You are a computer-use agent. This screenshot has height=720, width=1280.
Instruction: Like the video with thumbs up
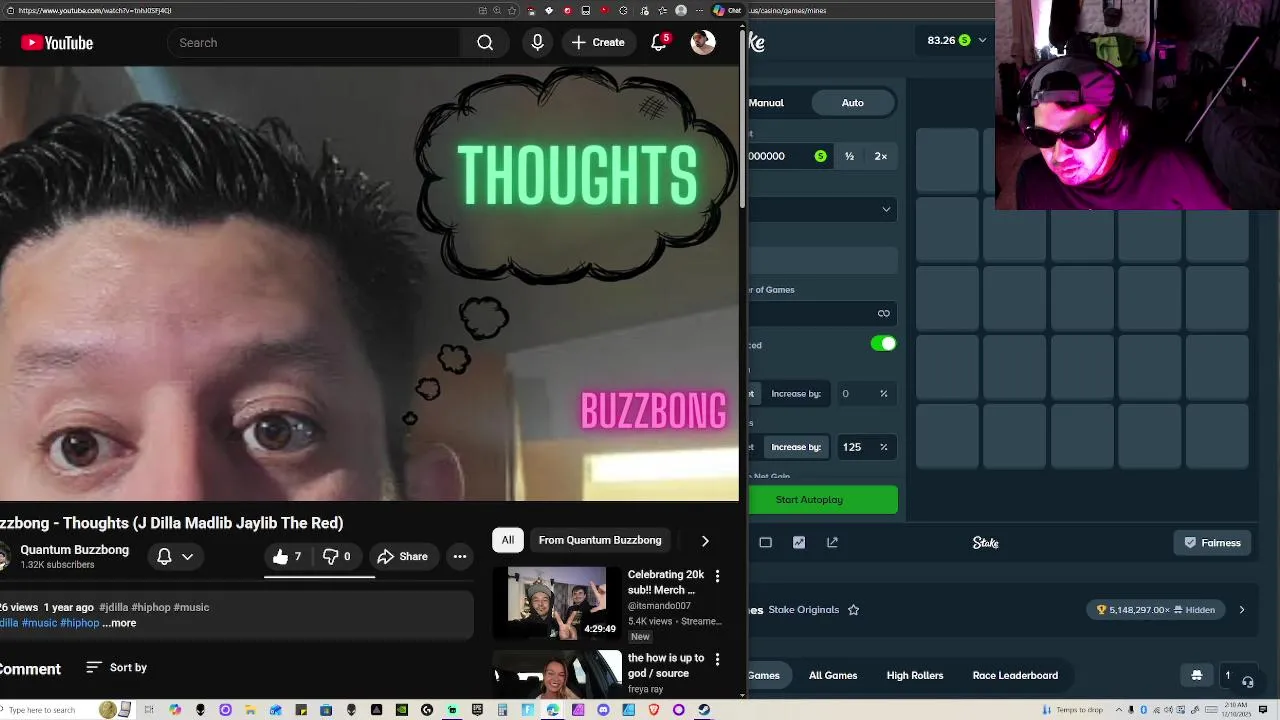(x=287, y=556)
